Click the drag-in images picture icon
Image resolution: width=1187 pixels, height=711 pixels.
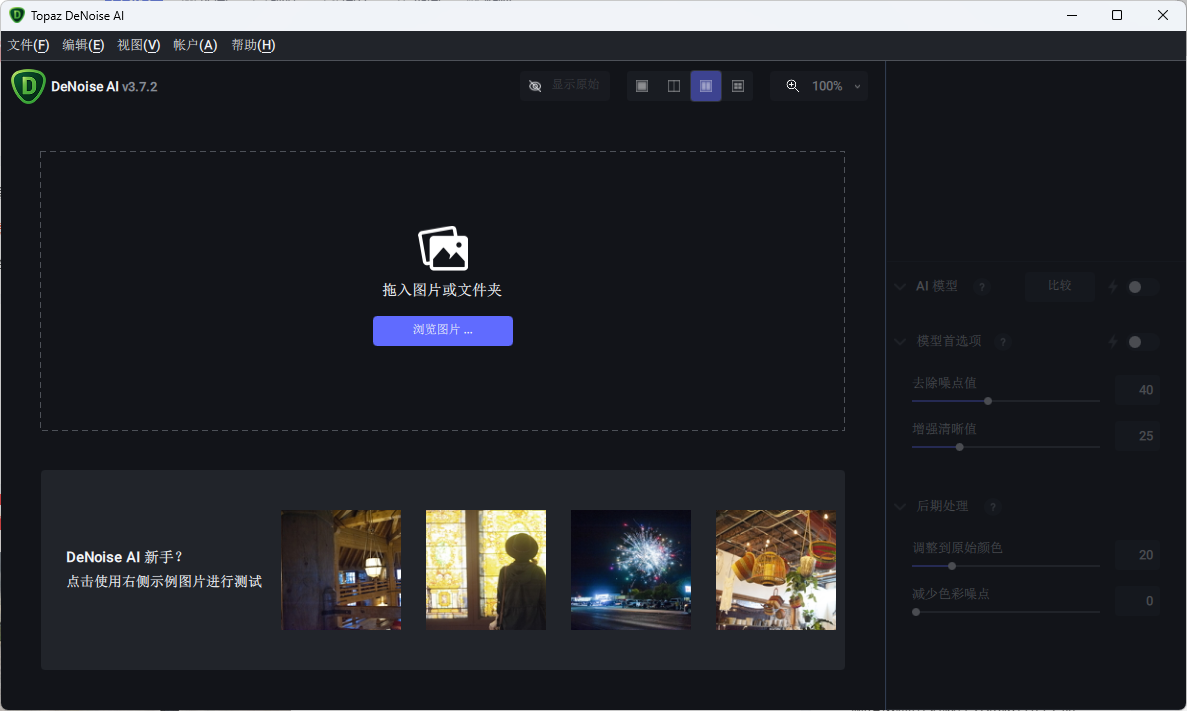pos(444,248)
